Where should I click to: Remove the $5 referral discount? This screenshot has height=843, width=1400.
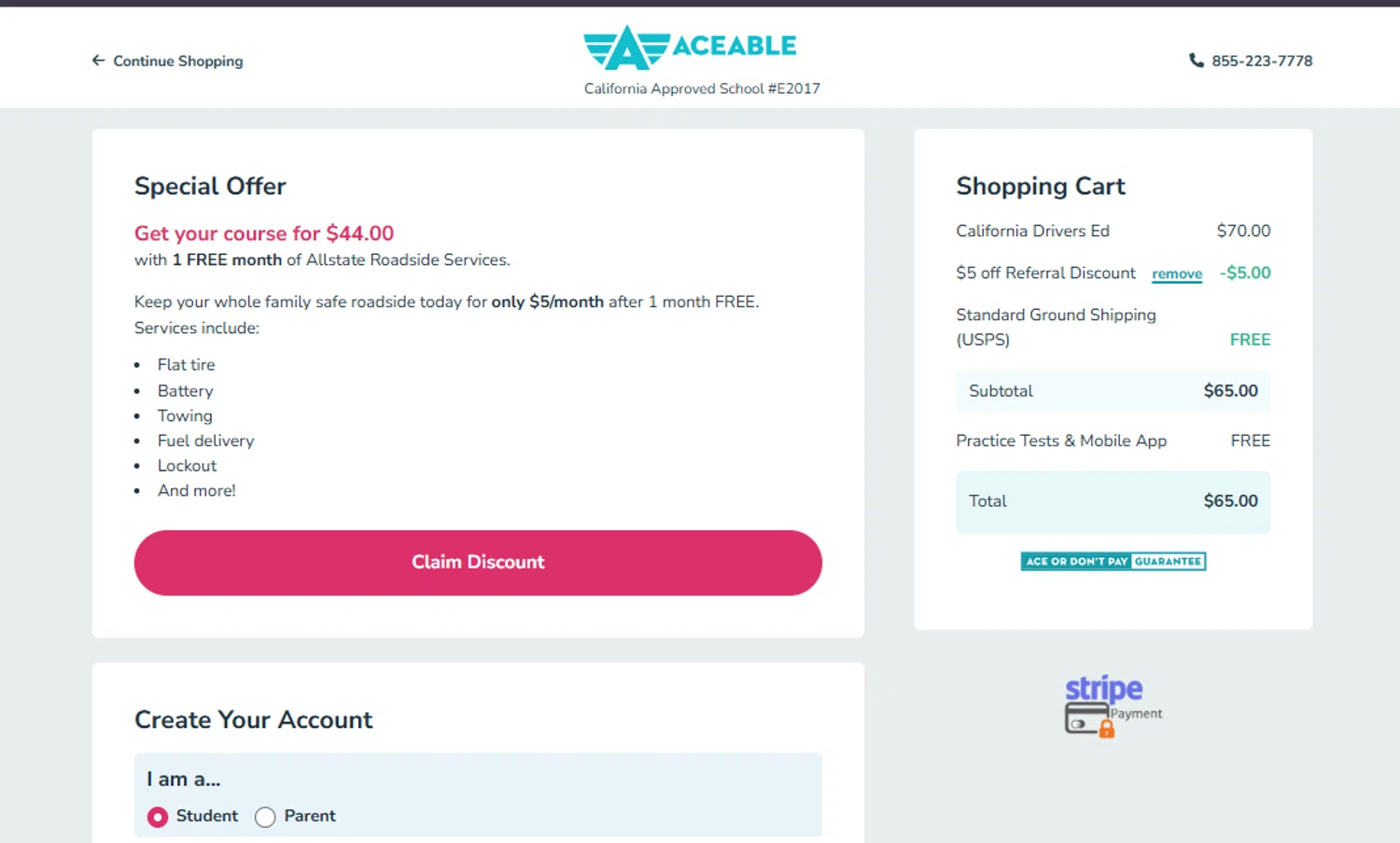1176,274
